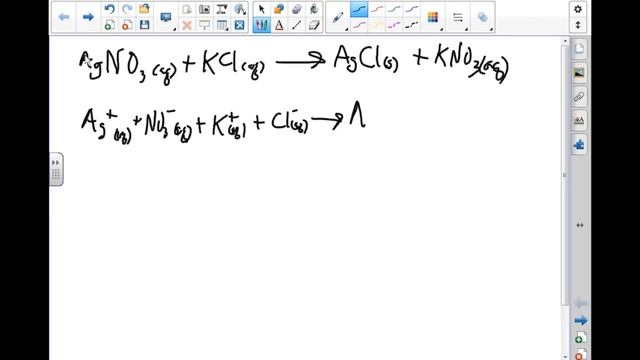Choose the blue pen style in the top row

412,9
